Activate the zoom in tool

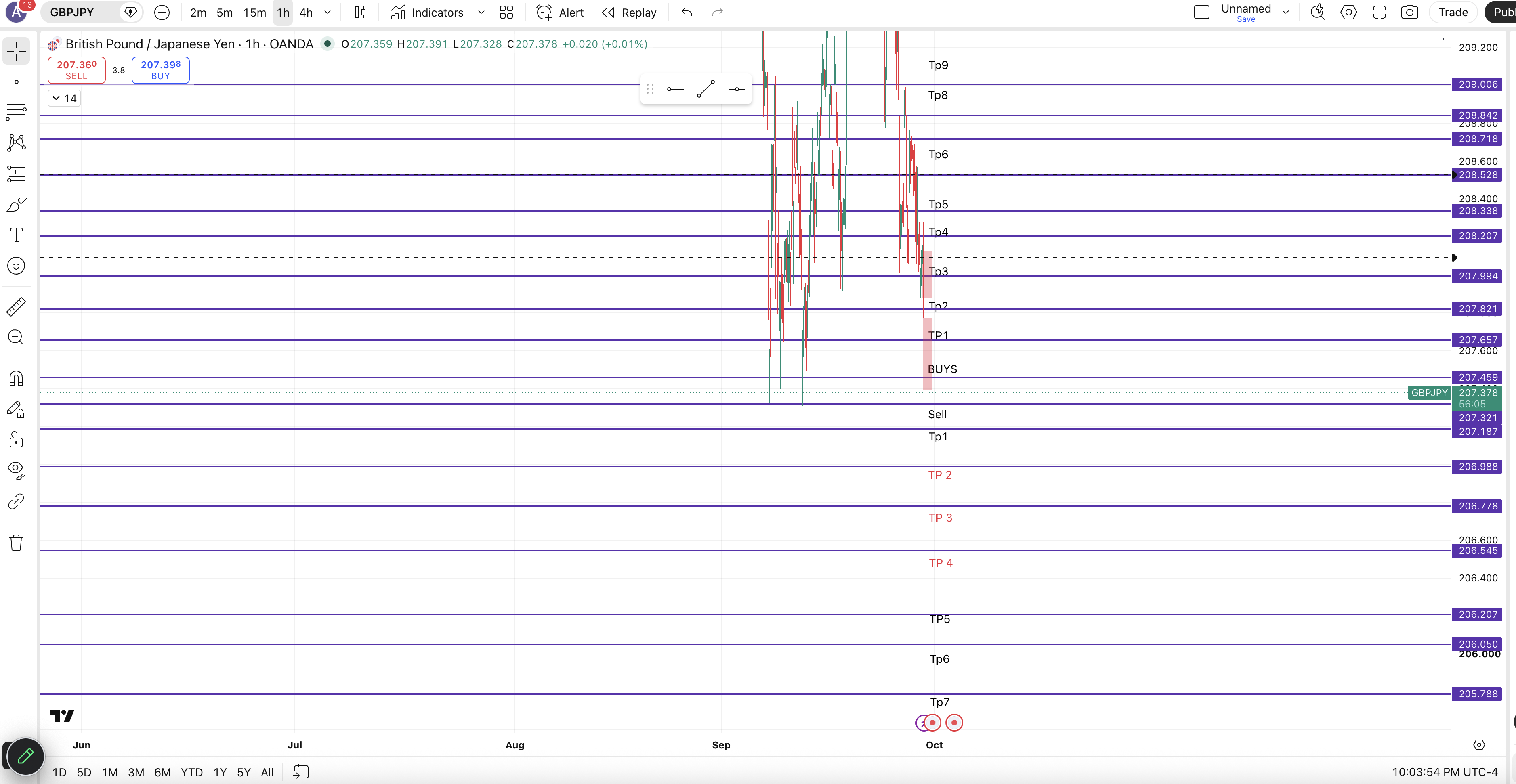point(17,337)
